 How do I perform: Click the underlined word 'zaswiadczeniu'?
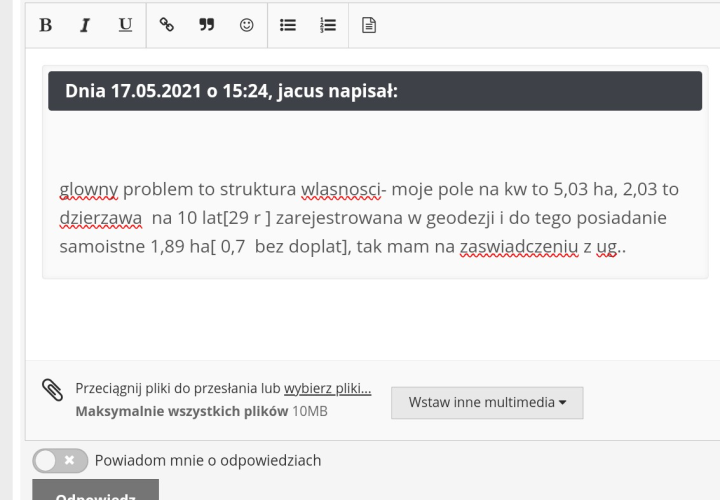(519, 246)
